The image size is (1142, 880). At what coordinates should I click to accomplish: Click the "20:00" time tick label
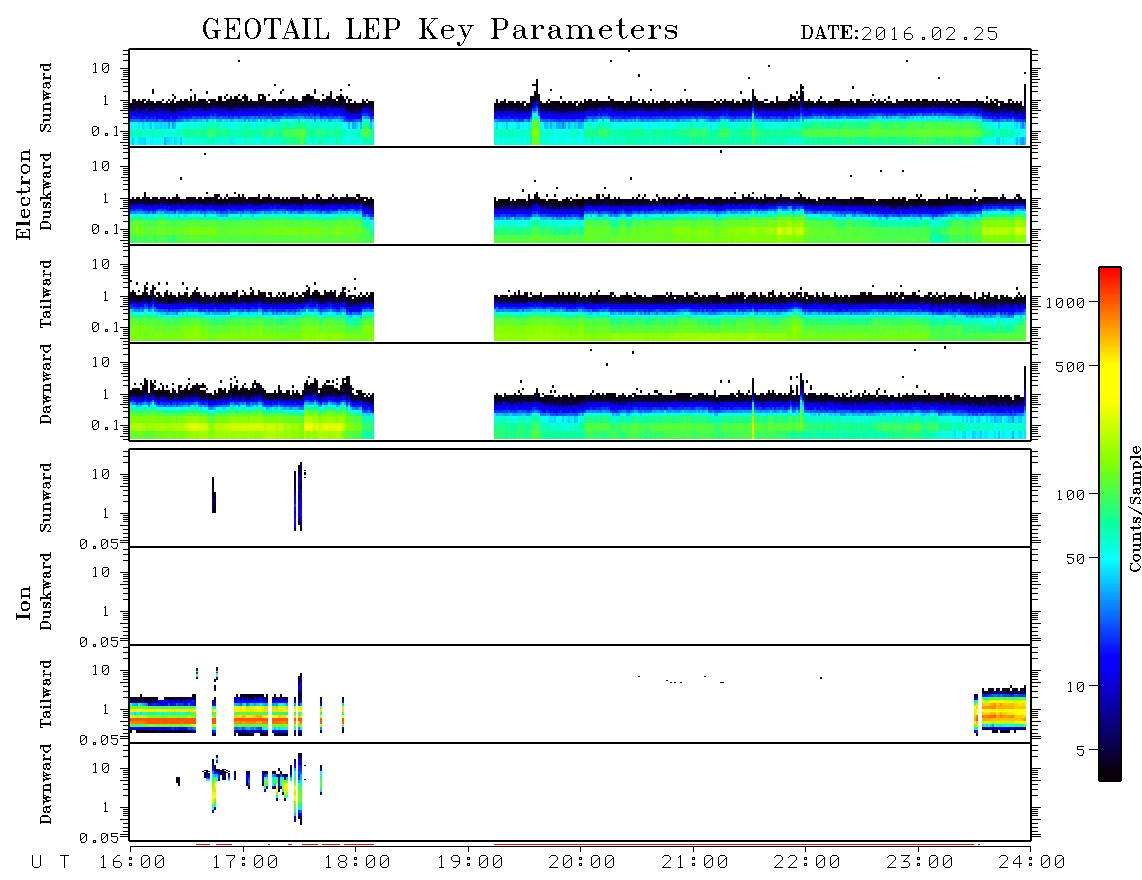tap(582, 863)
